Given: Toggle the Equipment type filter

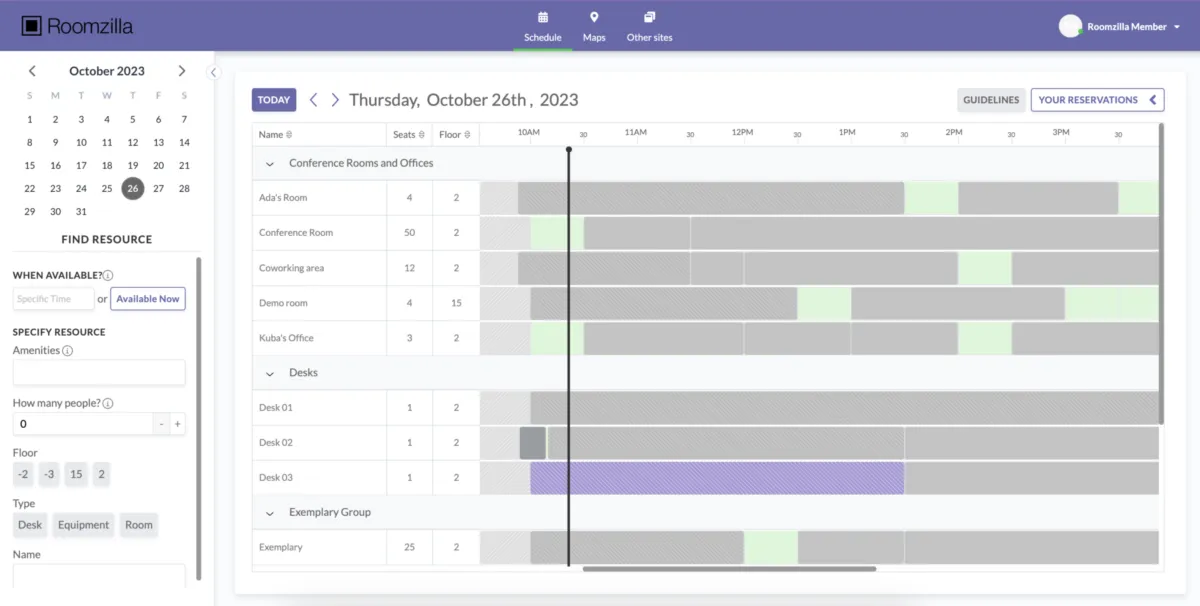Looking at the screenshot, I should pos(83,525).
